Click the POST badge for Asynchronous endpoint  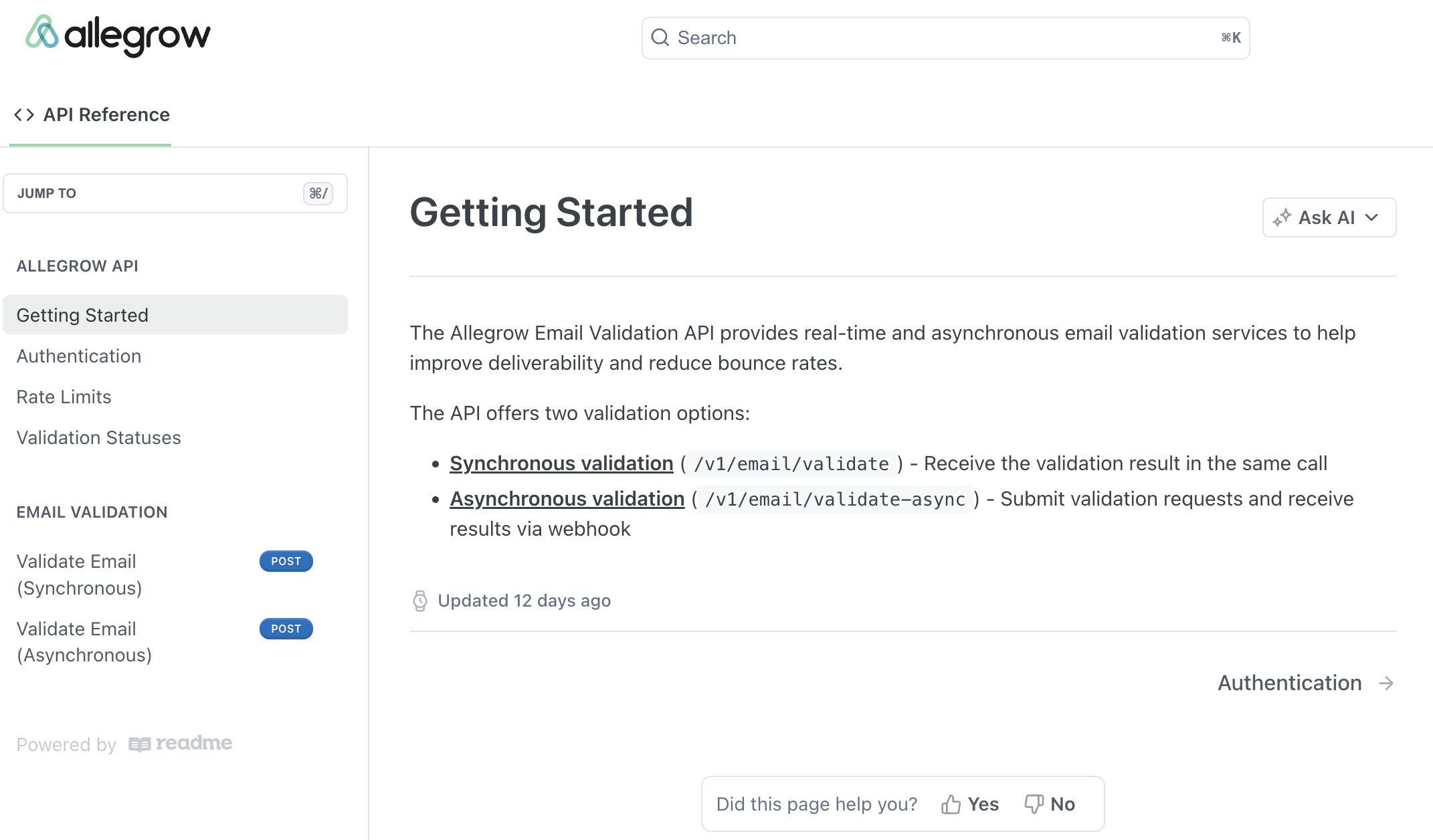[x=286, y=629]
